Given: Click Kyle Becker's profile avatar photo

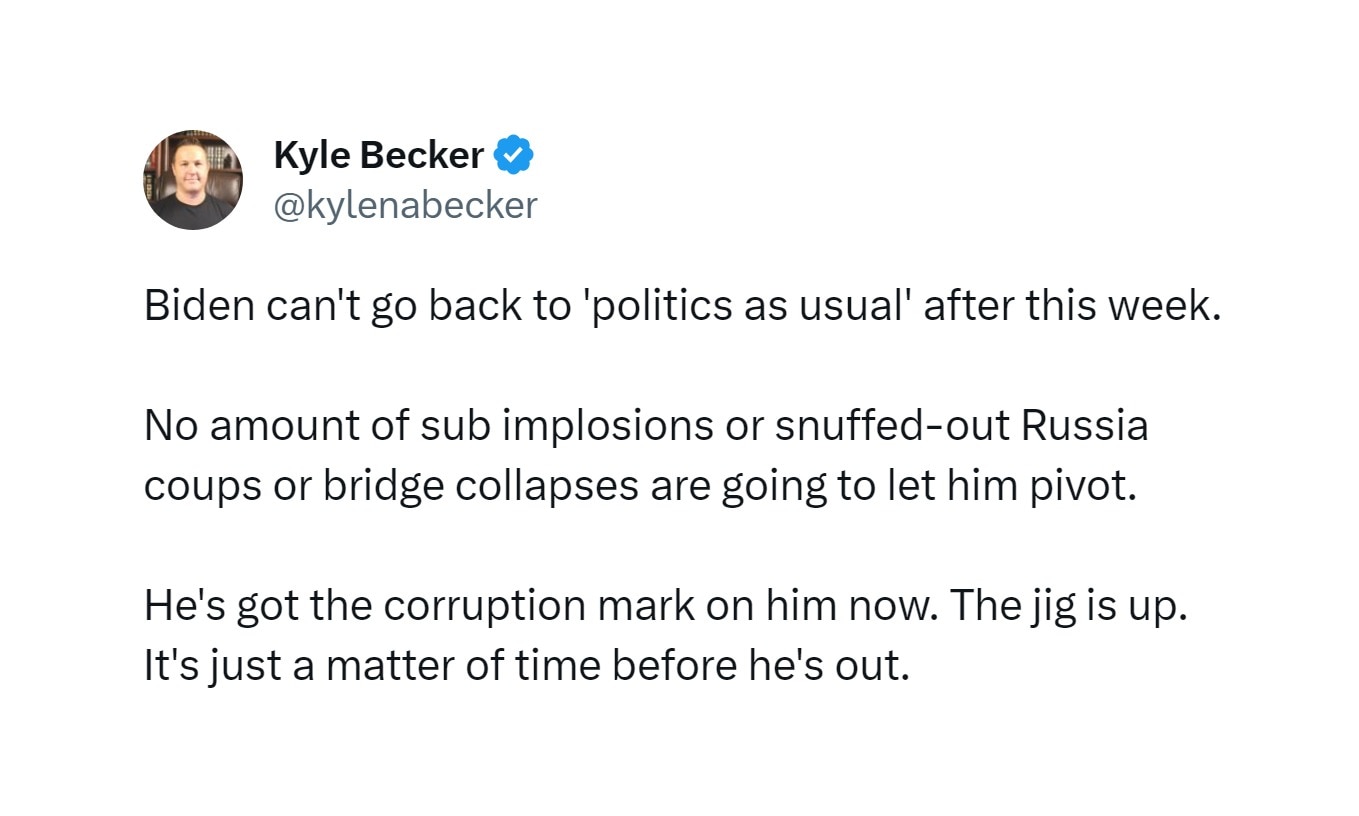Looking at the screenshot, I should (x=193, y=180).
